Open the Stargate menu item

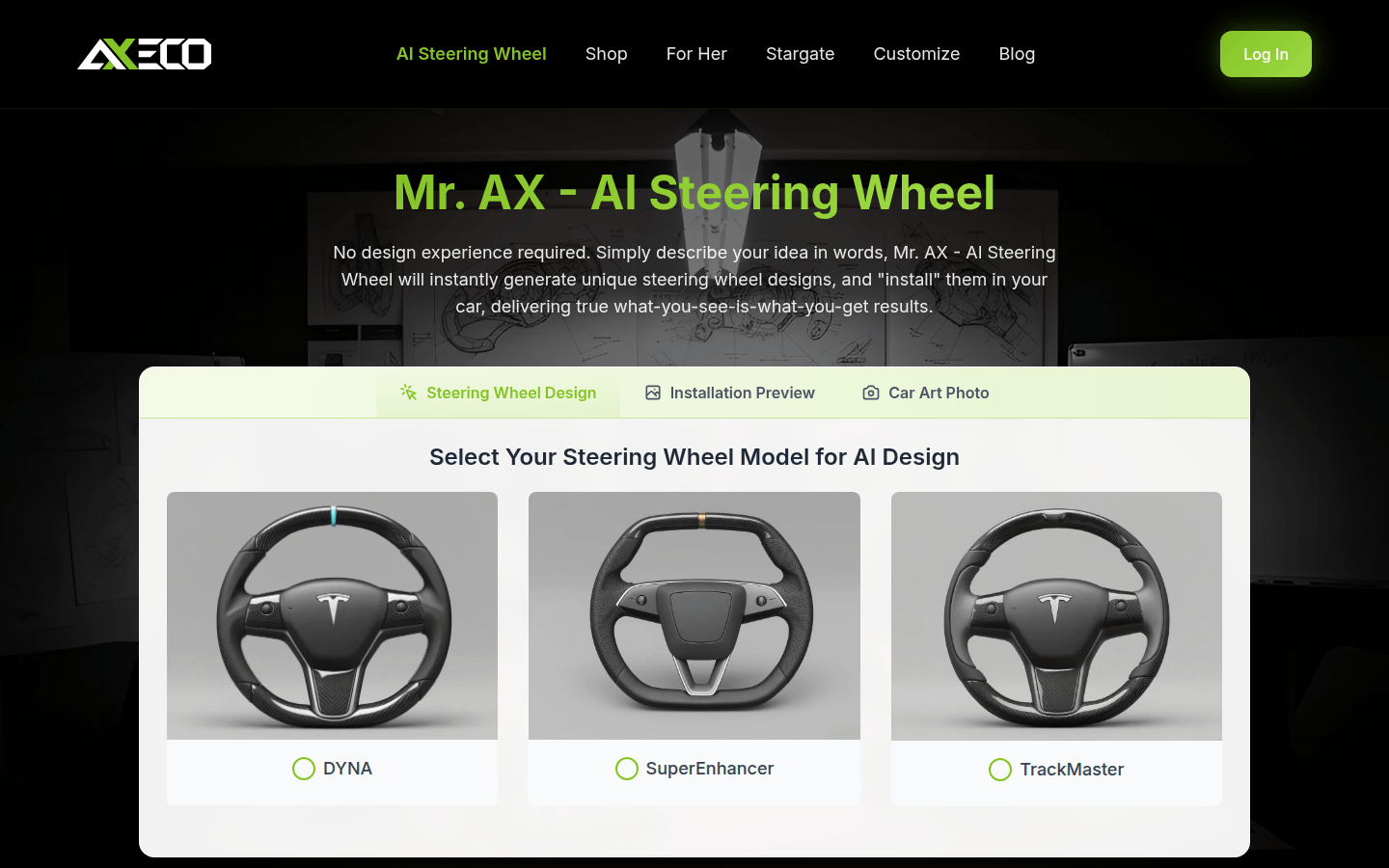point(800,54)
